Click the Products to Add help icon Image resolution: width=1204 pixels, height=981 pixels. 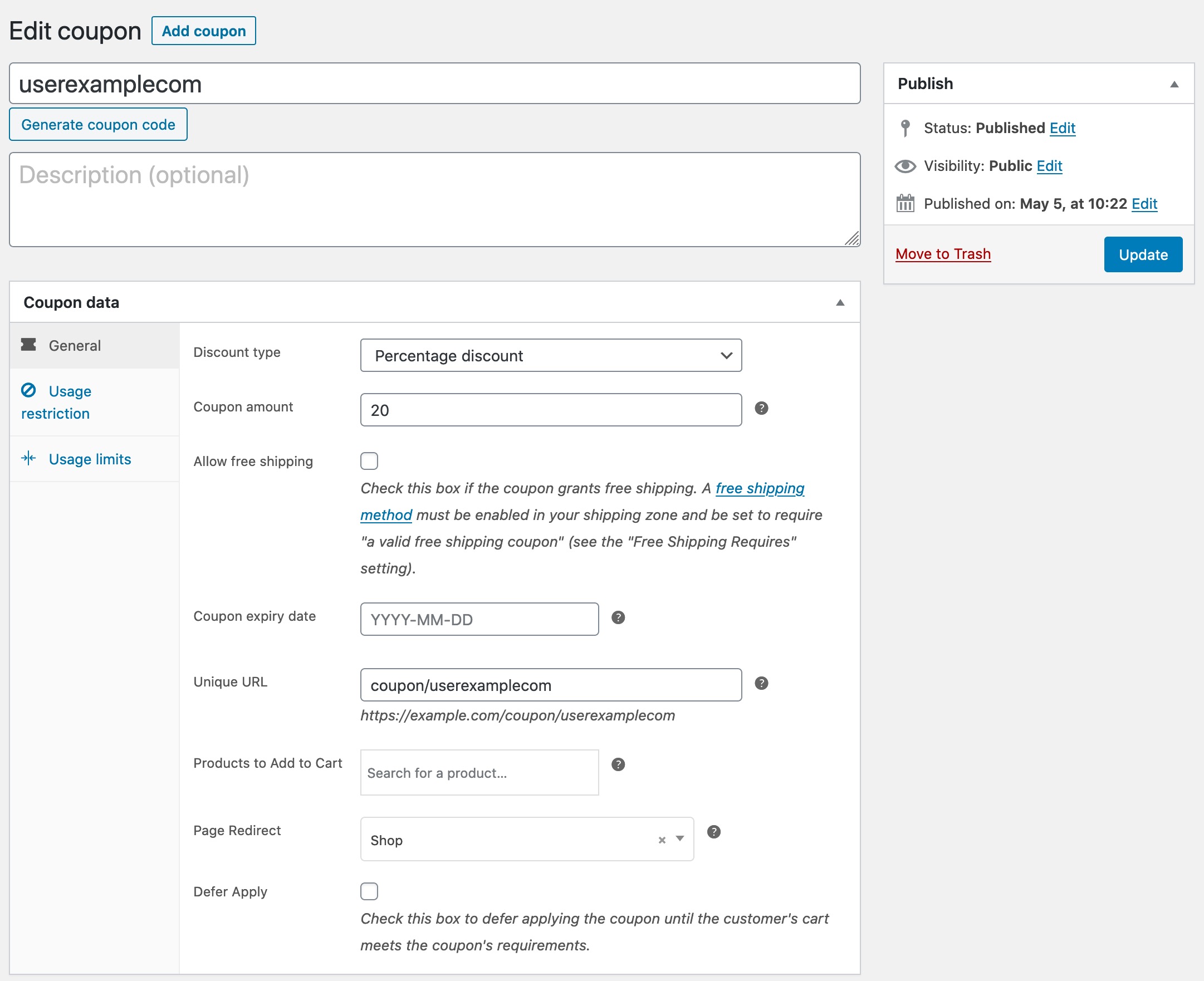click(618, 764)
